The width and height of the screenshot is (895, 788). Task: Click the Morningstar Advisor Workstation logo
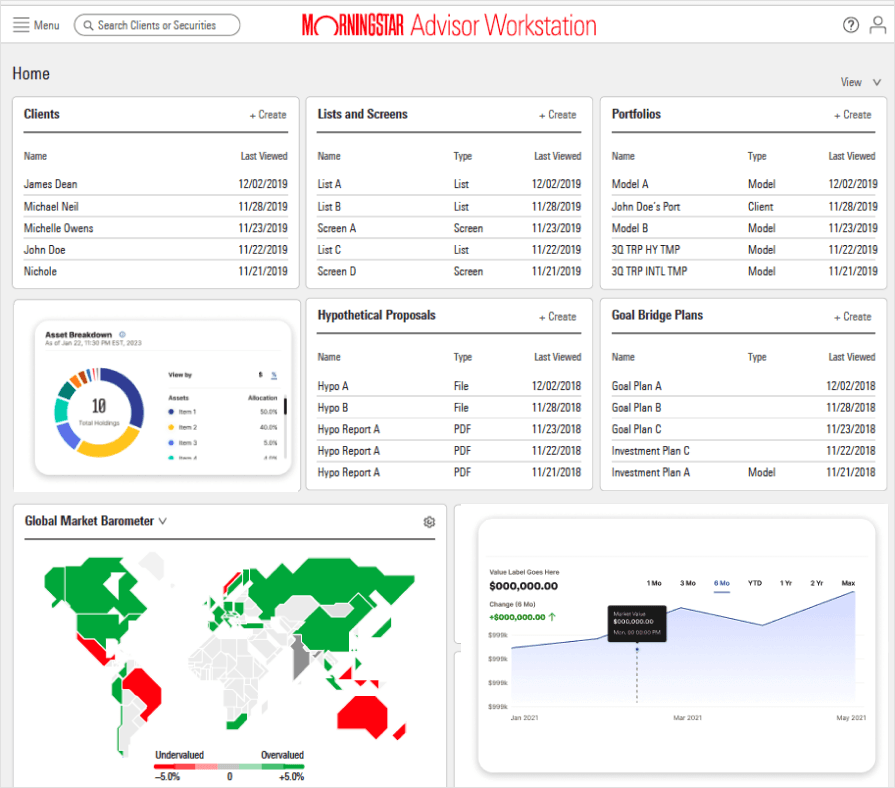point(449,25)
